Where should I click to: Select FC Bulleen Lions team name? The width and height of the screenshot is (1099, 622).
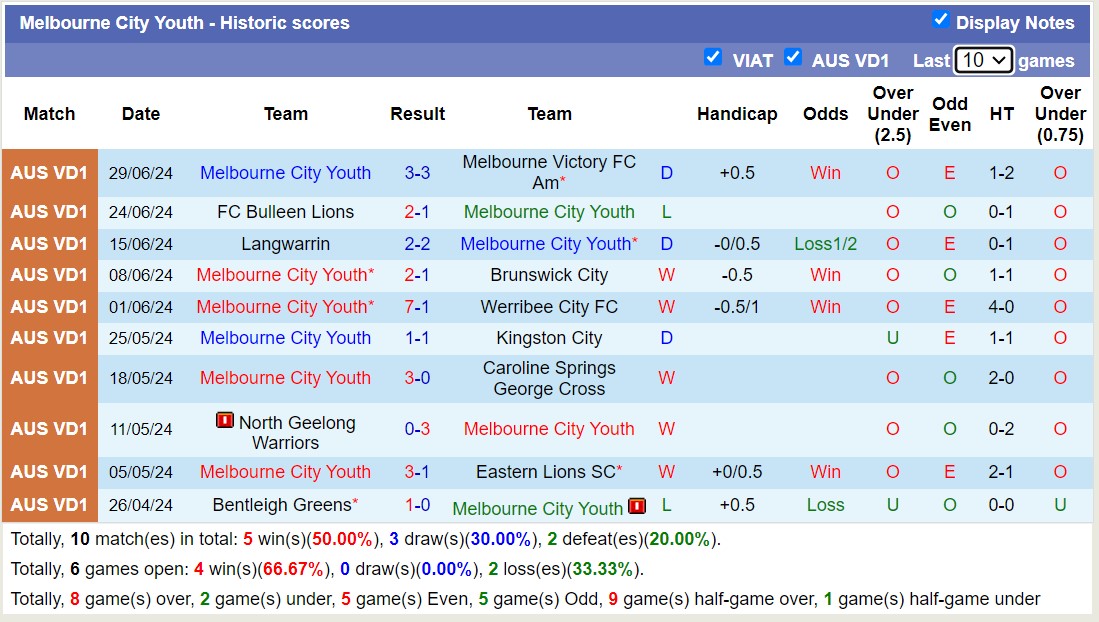(x=286, y=212)
